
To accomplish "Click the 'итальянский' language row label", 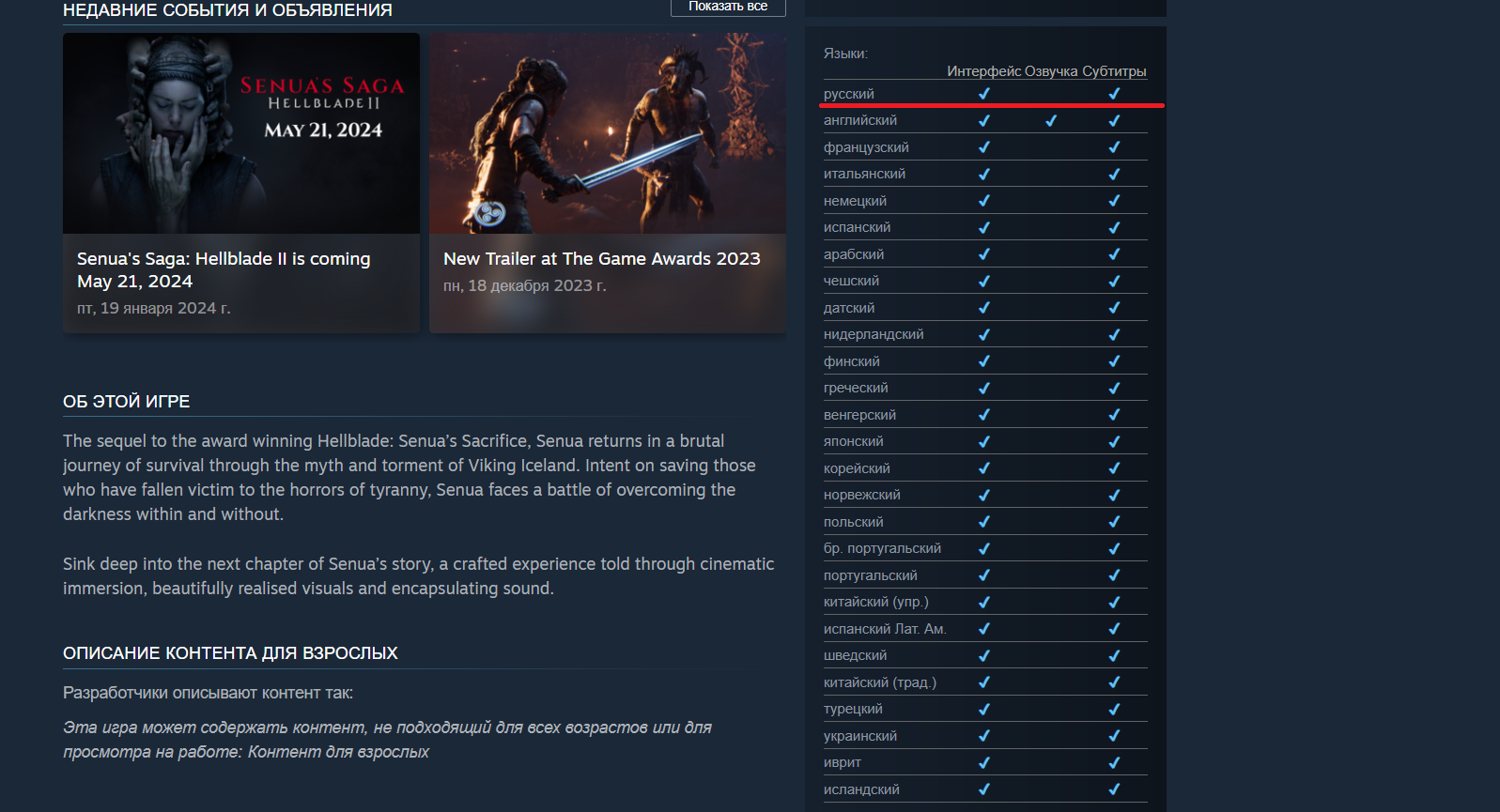I will 864,174.
